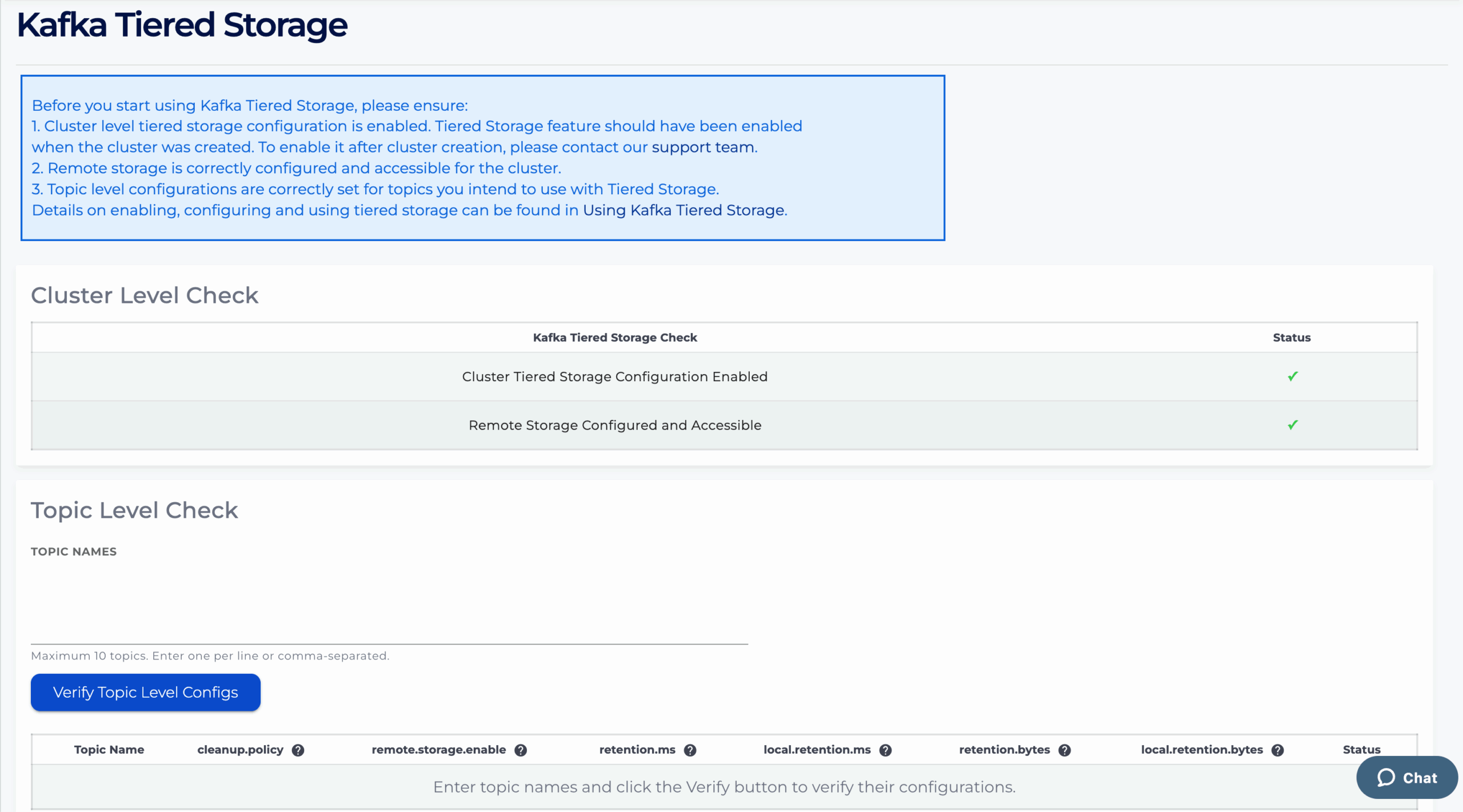Focus the Topic Names text area
The height and width of the screenshot is (812, 1463).
[389, 603]
